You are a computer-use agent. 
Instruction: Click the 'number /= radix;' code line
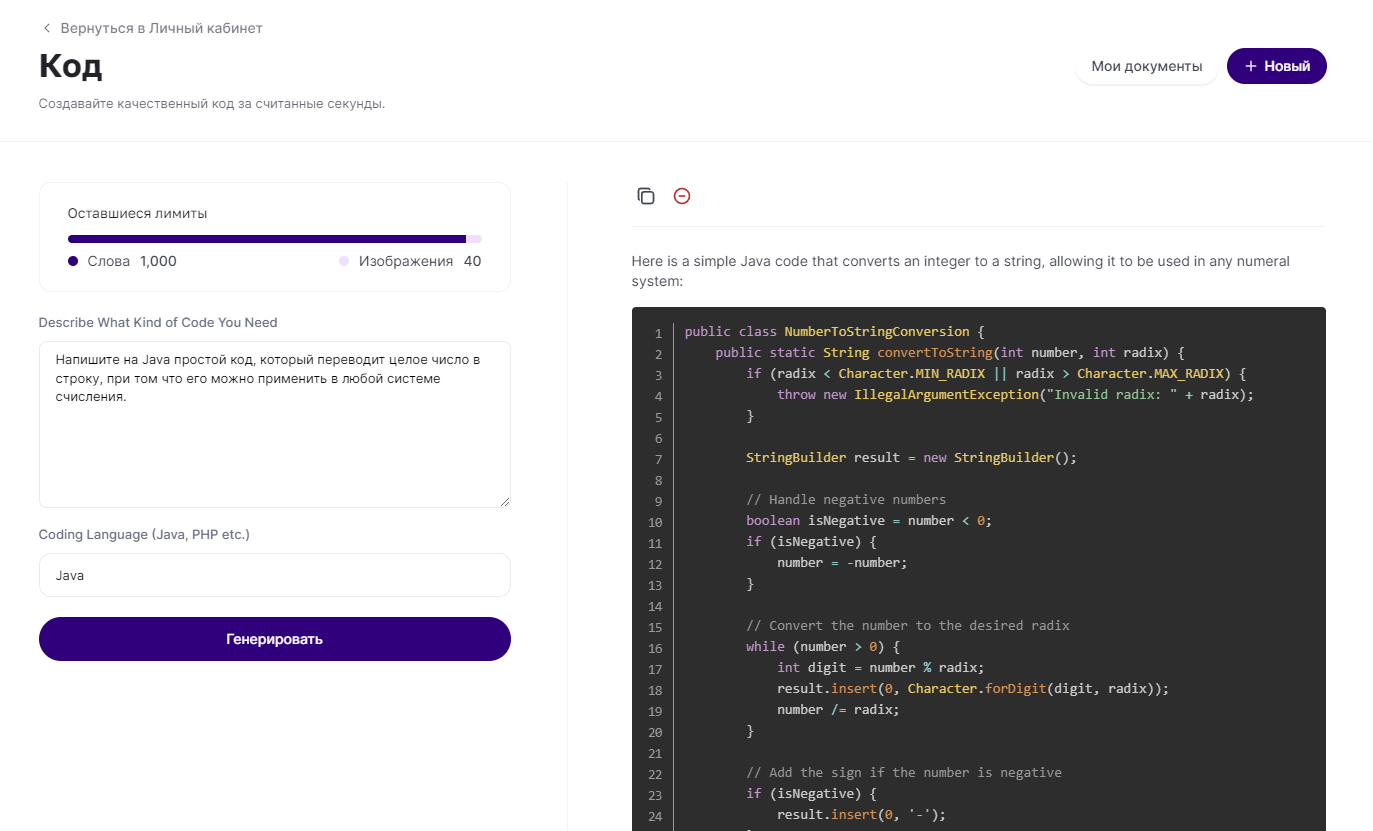pos(838,709)
